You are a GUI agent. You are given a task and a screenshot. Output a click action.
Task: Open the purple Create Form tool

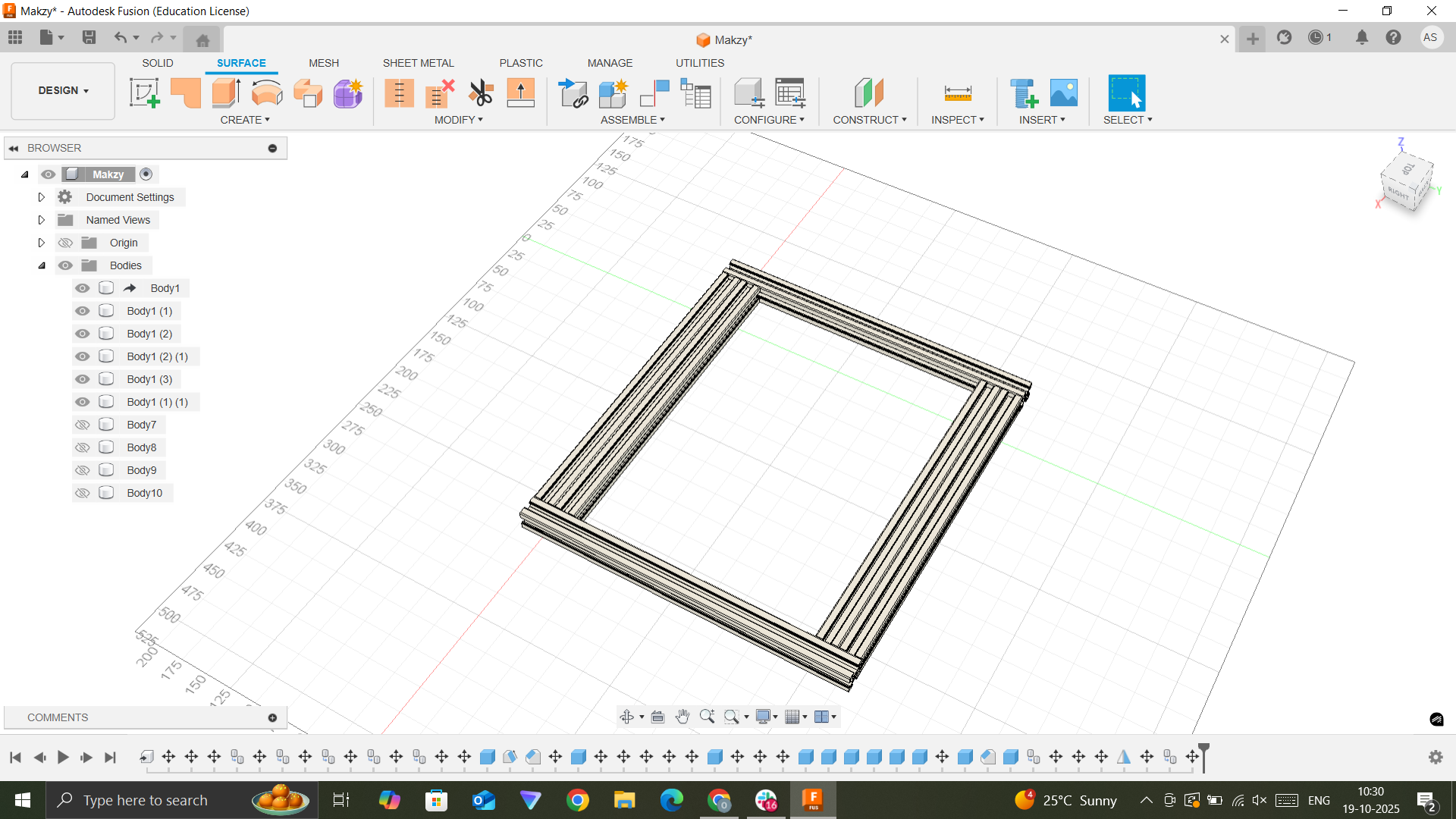coord(347,93)
